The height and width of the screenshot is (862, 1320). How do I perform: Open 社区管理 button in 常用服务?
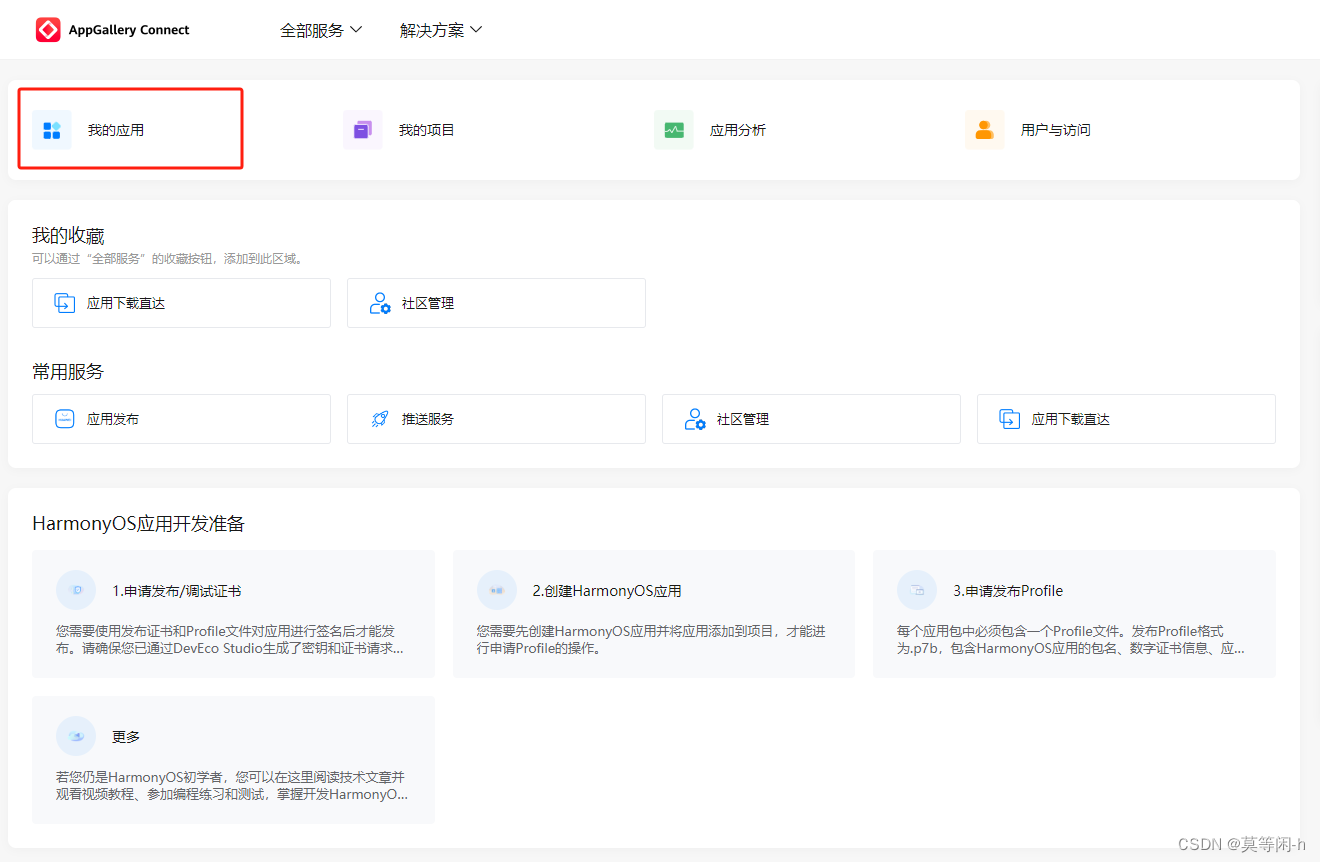point(811,419)
